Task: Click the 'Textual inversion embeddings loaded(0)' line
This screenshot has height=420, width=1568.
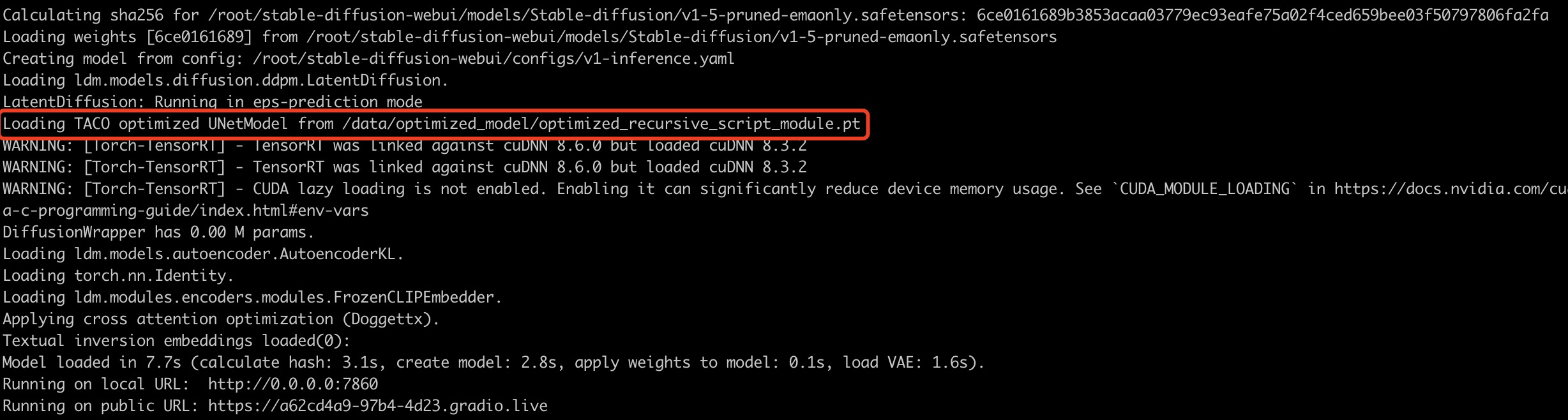Action: coord(177,341)
